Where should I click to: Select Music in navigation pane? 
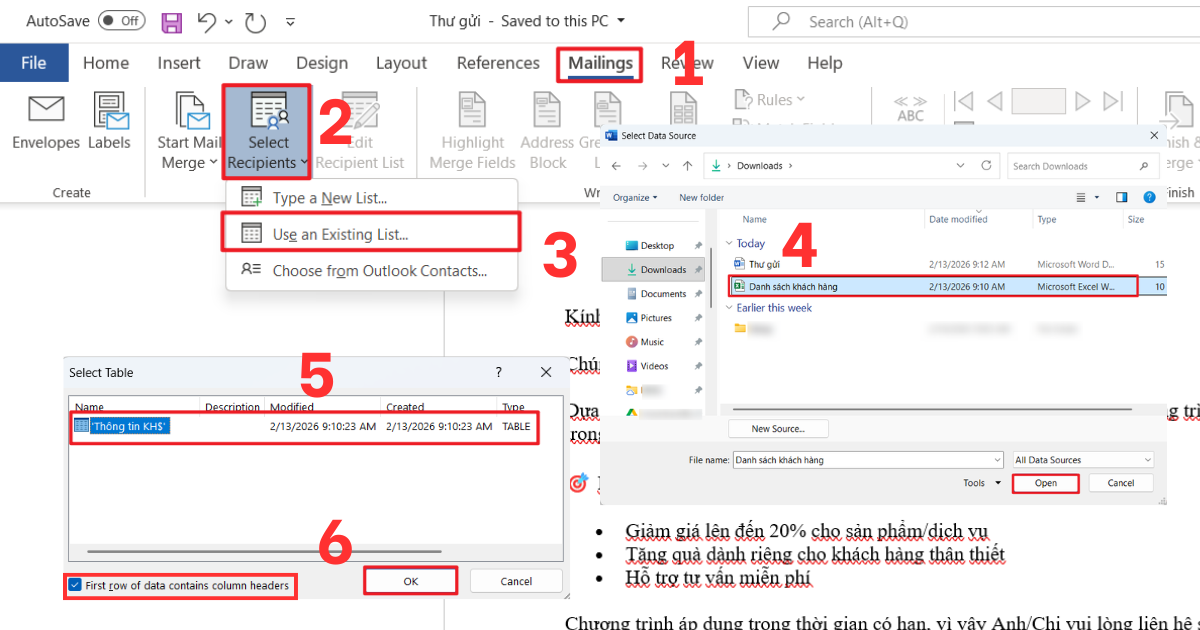coord(652,342)
